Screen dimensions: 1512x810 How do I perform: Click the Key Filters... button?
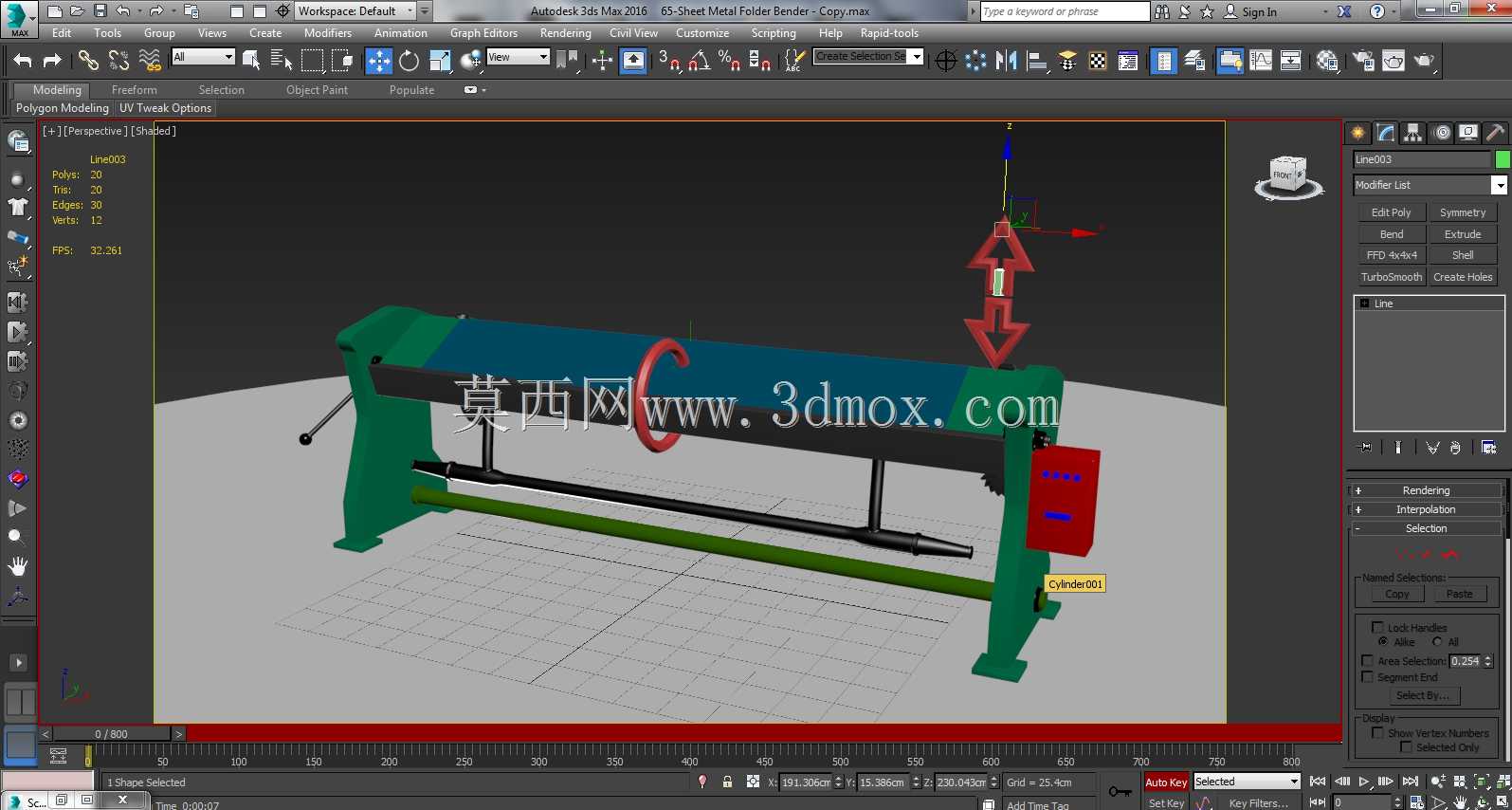(x=1258, y=802)
